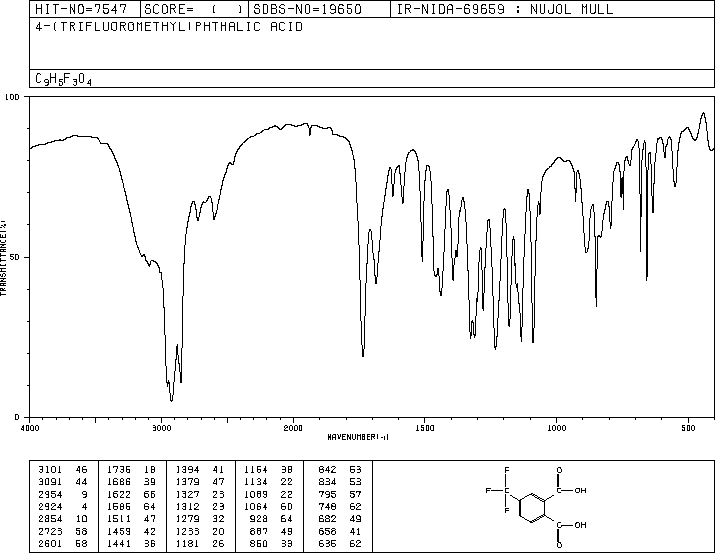The width and height of the screenshot is (715, 553).
Task: Click the 500 wavenumber axis label
Action: click(x=688, y=428)
